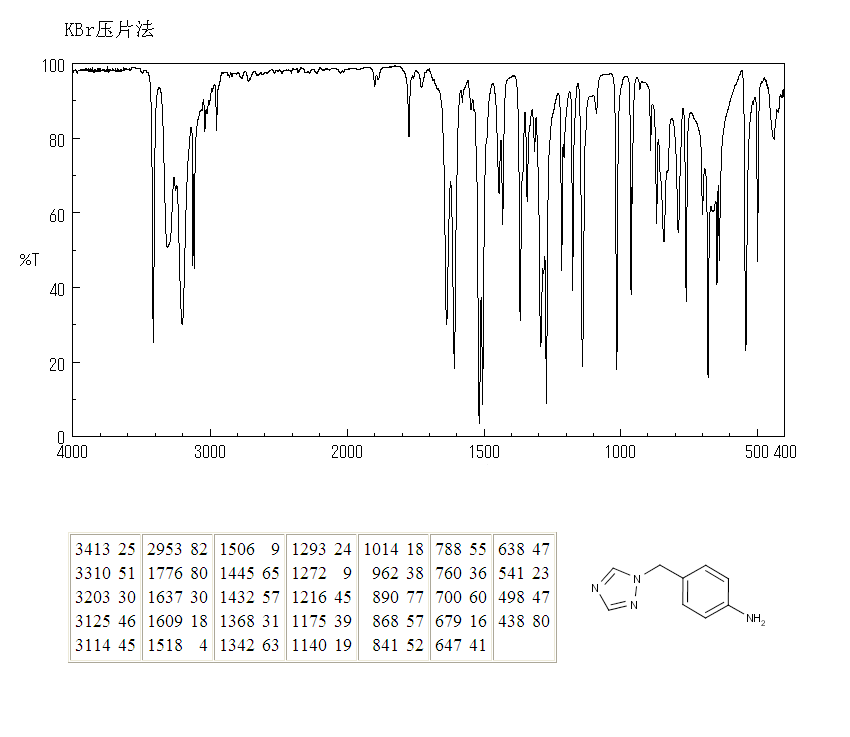Select the 438 peak table entry
Screen dimensions: 850x737
pos(524,621)
